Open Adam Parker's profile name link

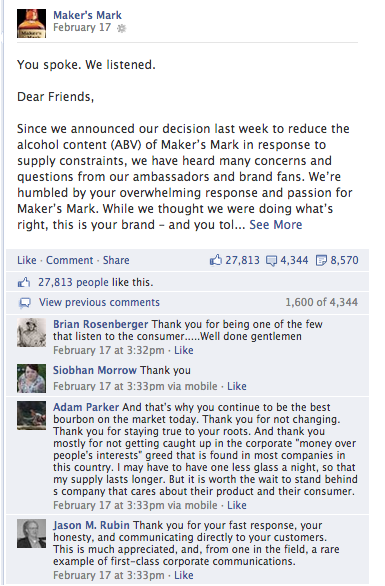pyautogui.click(x=86, y=407)
